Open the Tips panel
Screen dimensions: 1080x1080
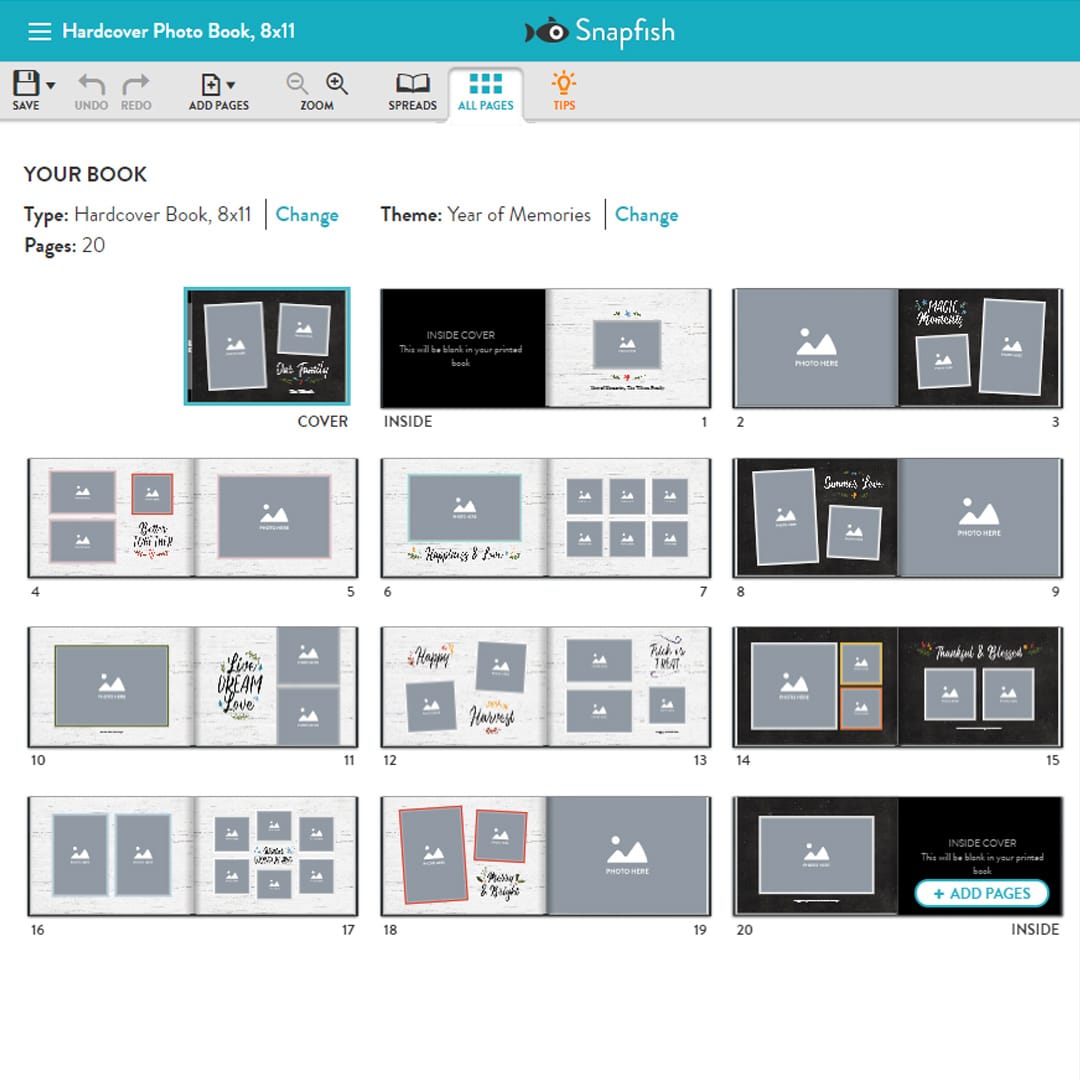pyautogui.click(x=562, y=90)
